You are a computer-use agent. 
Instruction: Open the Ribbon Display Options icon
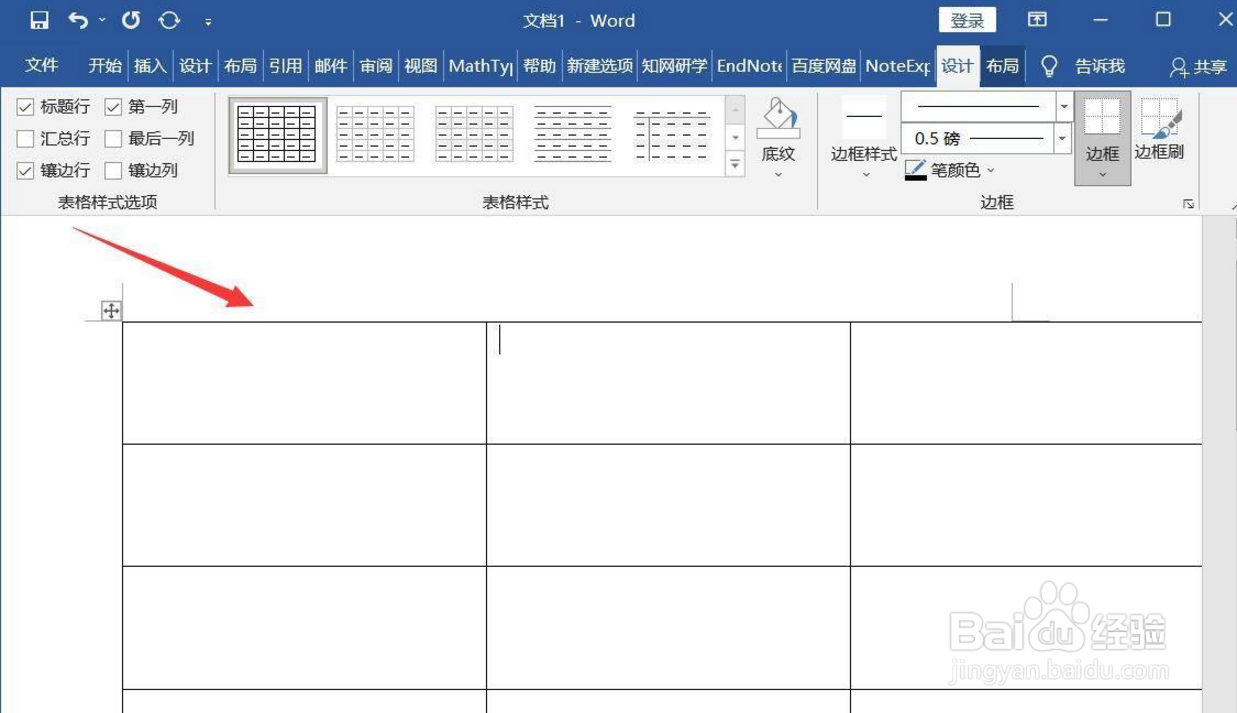tap(1038, 20)
